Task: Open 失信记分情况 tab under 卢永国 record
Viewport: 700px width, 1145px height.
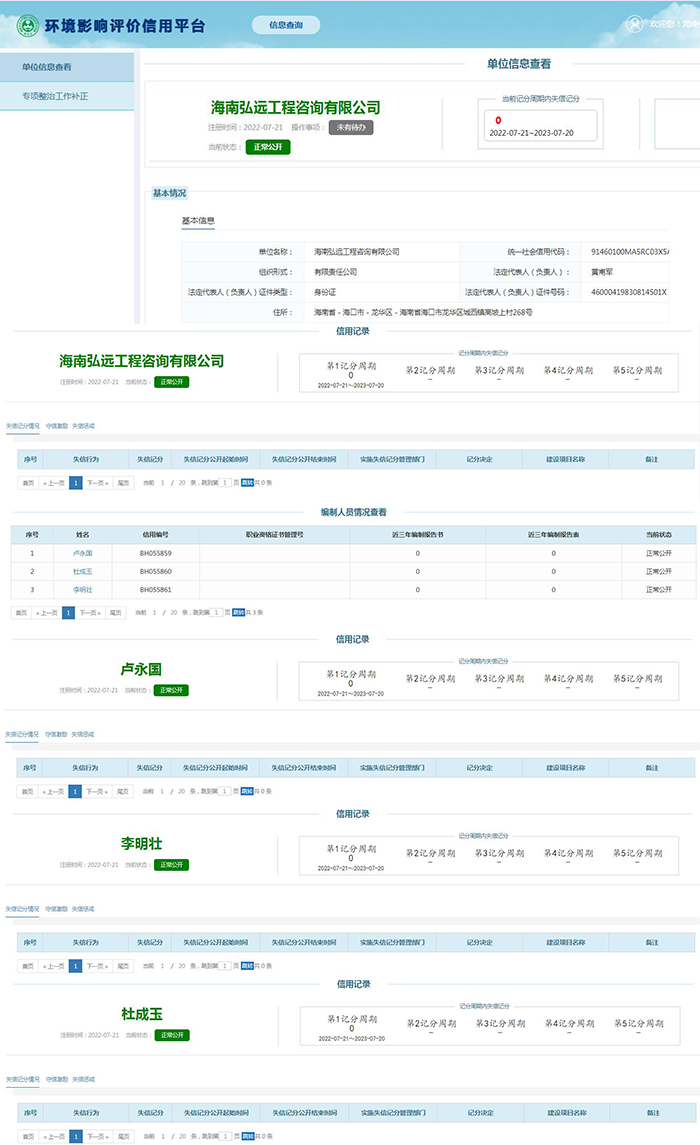Action: (22, 734)
